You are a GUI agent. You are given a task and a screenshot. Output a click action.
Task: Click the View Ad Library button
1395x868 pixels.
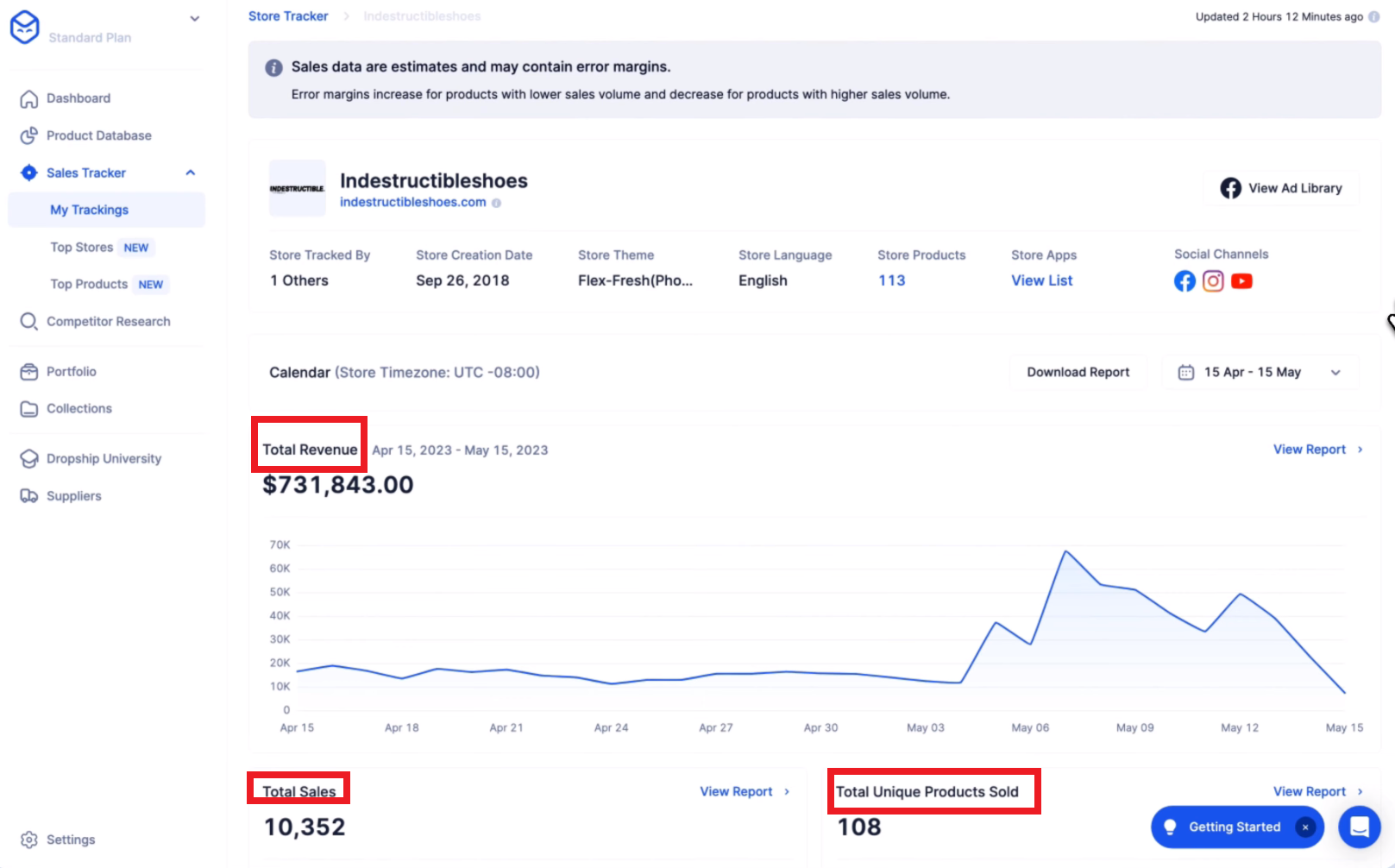click(1281, 188)
